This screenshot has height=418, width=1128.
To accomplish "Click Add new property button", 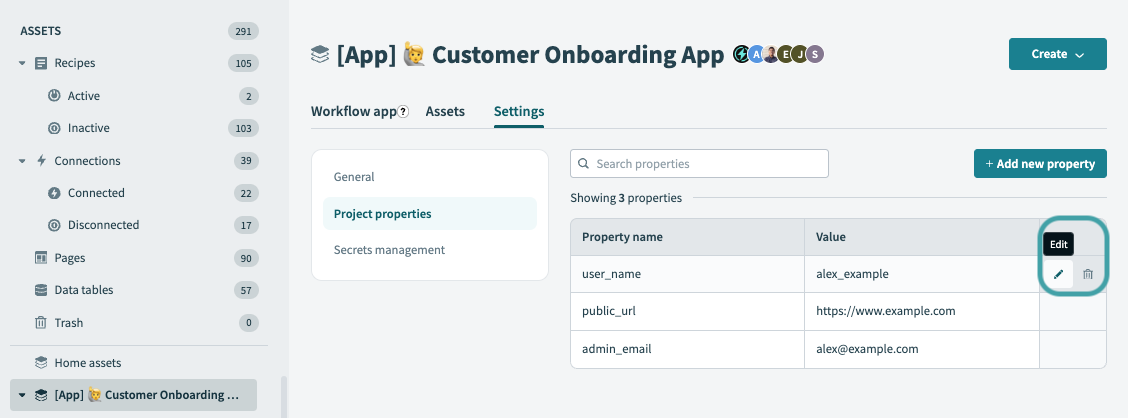I will pos(1040,164).
